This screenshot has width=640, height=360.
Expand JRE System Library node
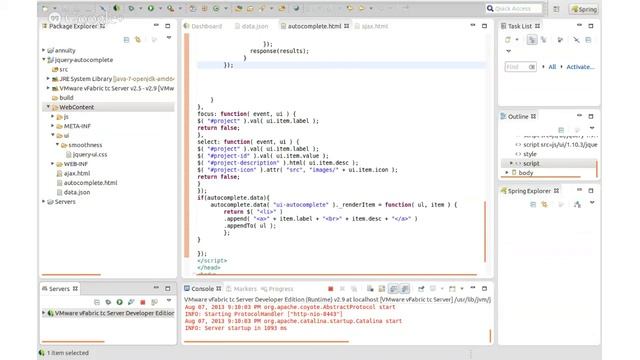[48, 78]
